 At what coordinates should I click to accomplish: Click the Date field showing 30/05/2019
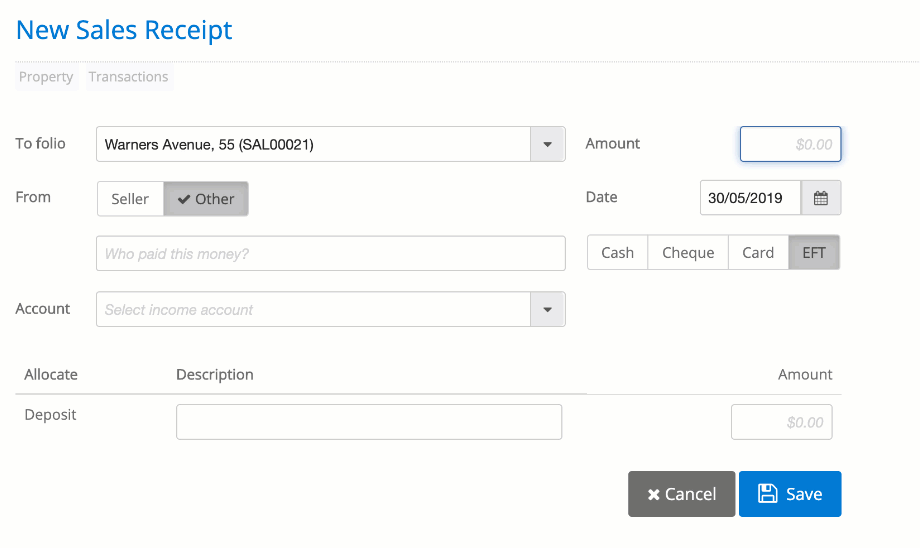749,198
